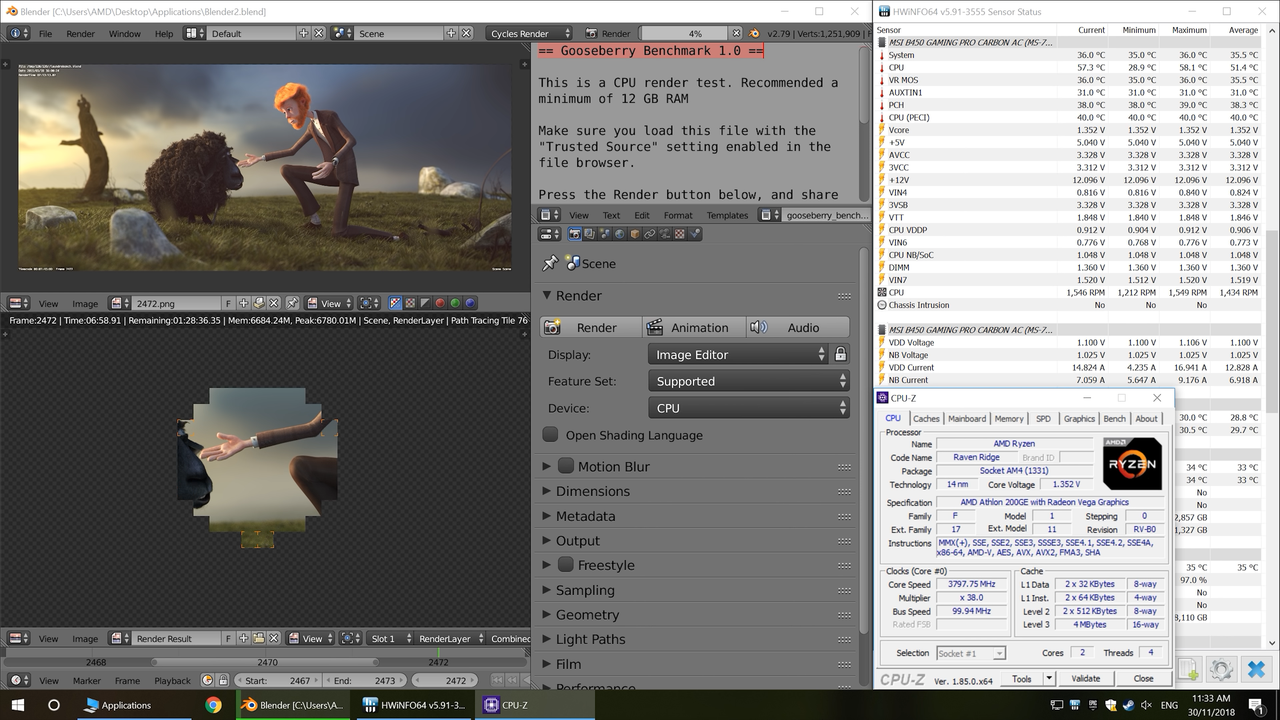Open CPU-Z Socket #1 selection dropdown
Viewport: 1280px width, 720px height.
click(x=970, y=653)
